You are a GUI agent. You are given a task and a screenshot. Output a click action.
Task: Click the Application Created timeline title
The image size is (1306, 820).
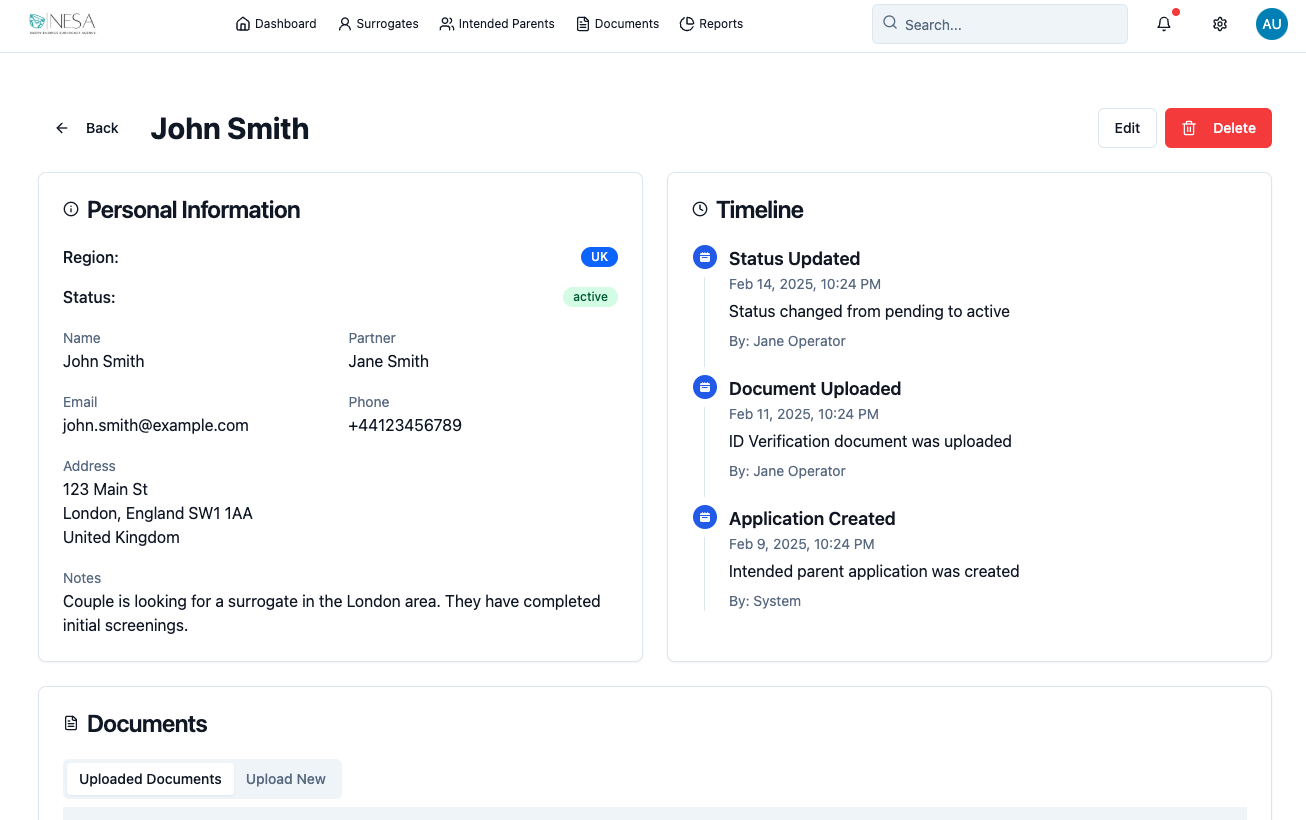click(812, 518)
